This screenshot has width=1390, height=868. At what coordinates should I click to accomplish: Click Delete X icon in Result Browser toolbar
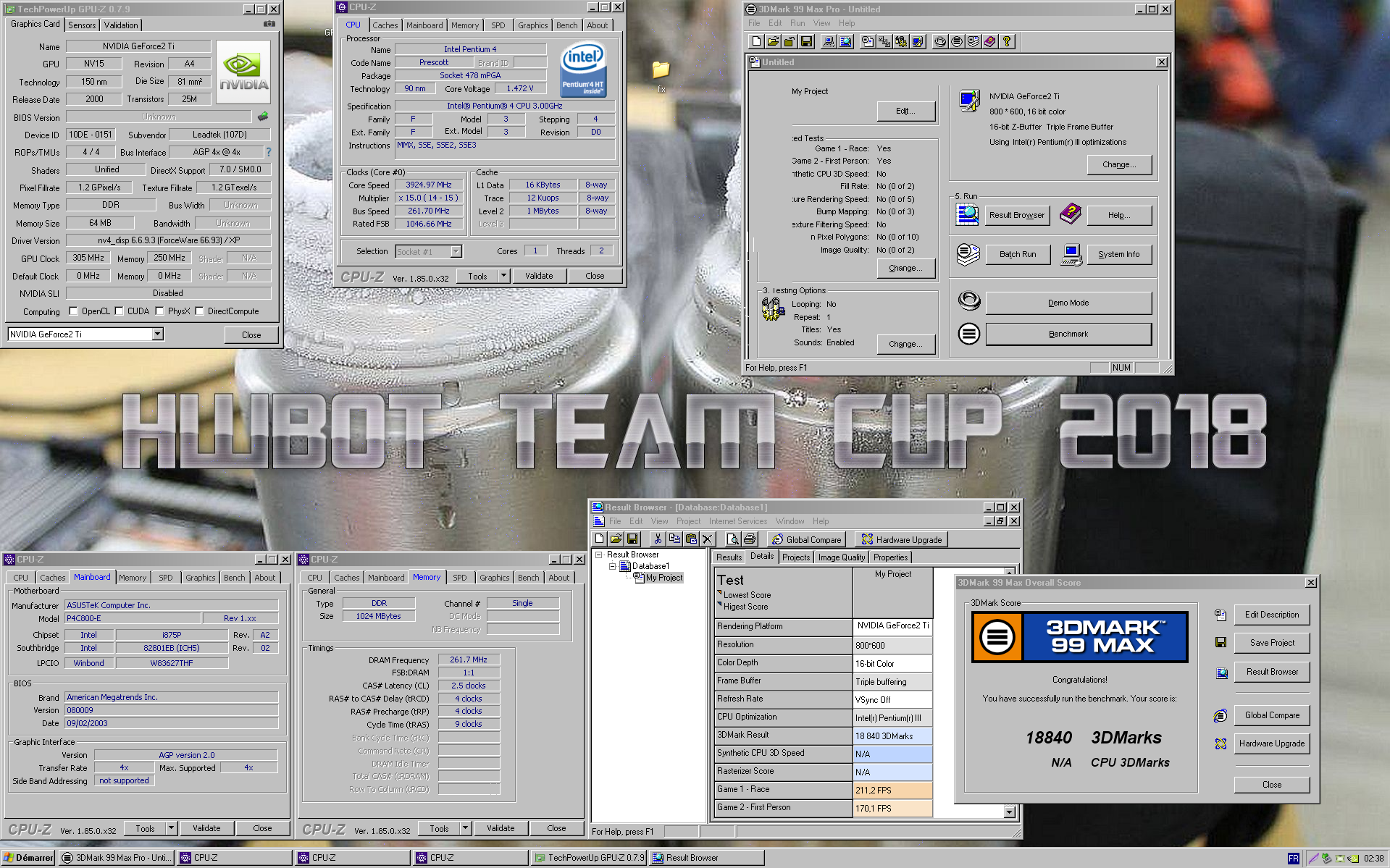point(708,539)
